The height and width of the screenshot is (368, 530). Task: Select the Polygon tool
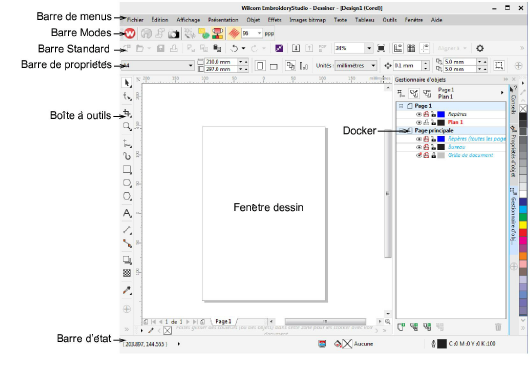click(x=127, y=196)
